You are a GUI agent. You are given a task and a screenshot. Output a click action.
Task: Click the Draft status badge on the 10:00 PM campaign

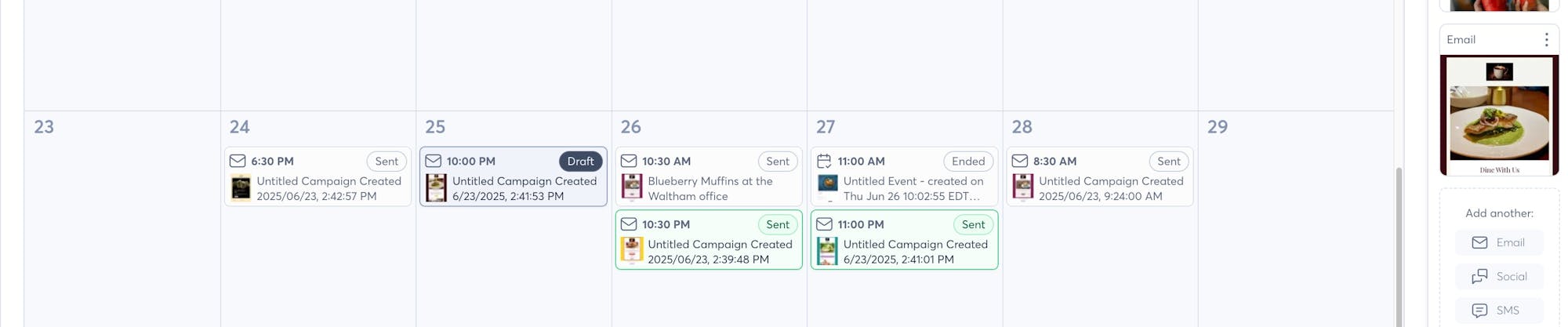coord(580,162)
